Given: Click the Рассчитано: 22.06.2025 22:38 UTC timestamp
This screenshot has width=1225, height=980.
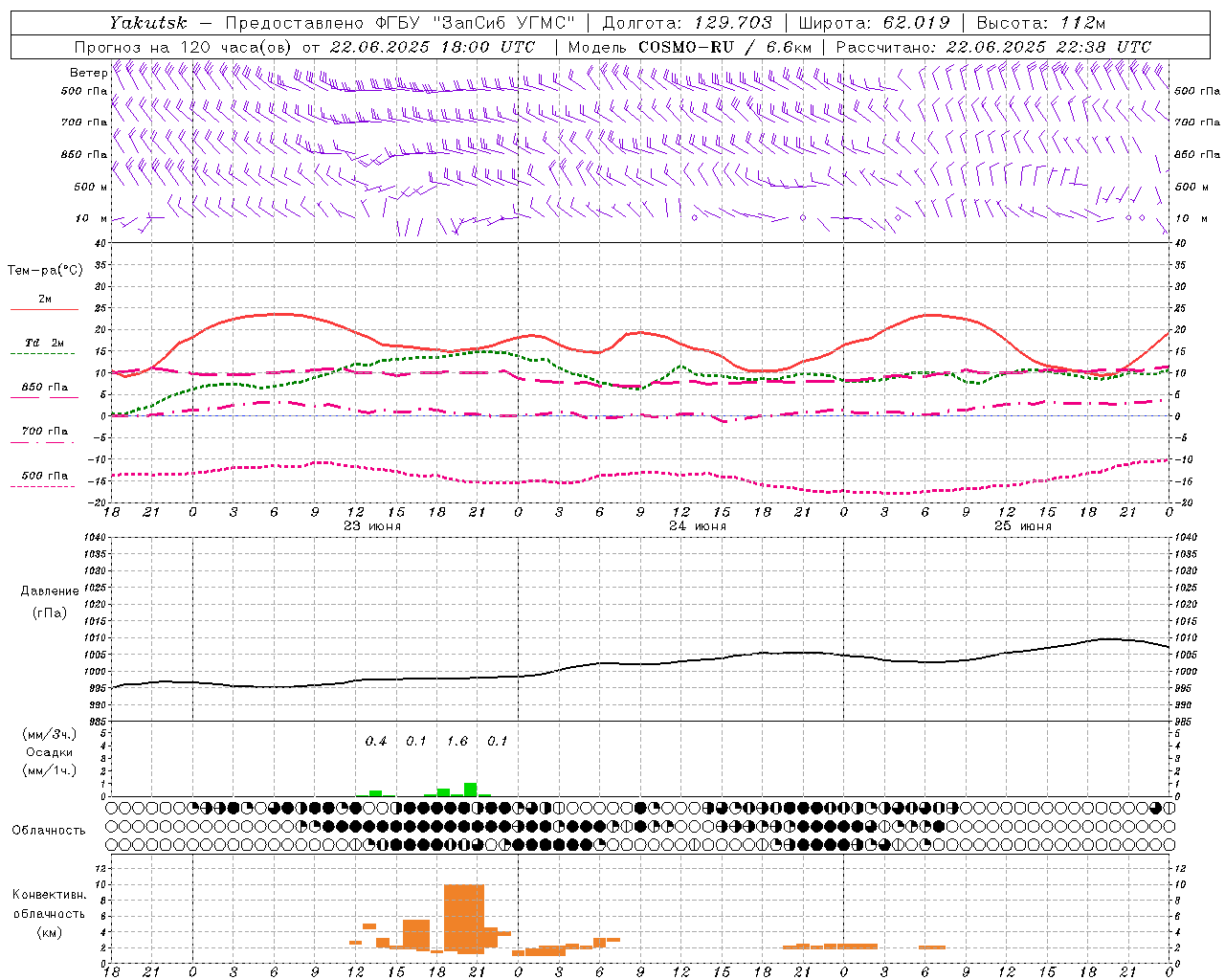Looking at the screenshot, I should coord(993,47).
